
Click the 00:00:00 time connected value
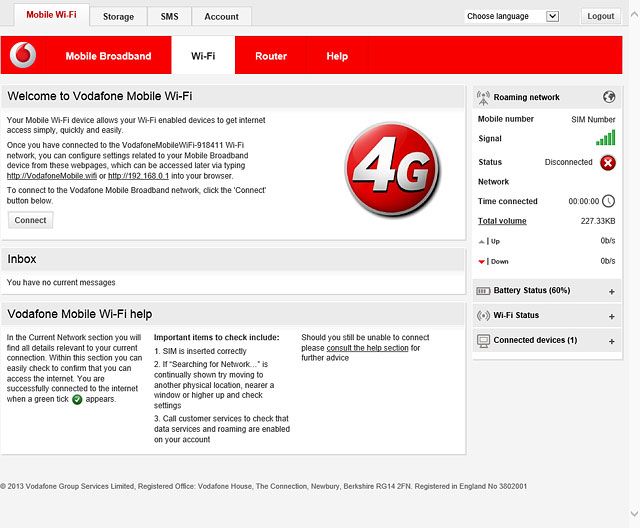pos(584,201)
